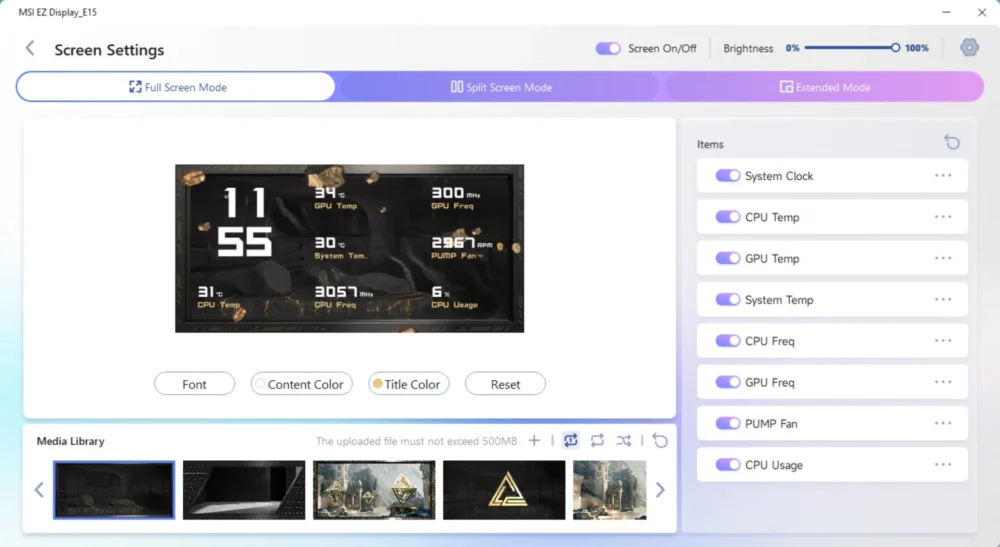Open the Content Color picker button
The width and height of the screenshot is (1000, 547).
click(x=302, y=384)
